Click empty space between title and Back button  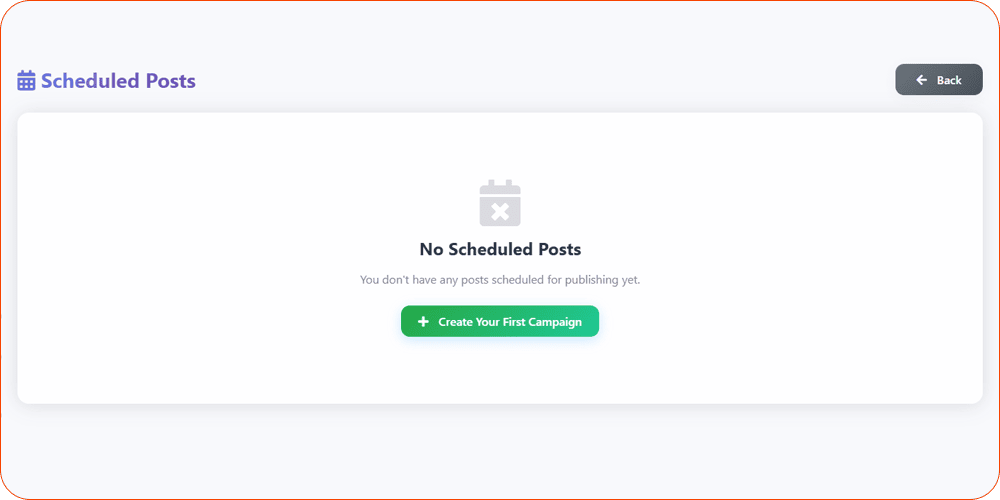(x=550, y=80)
